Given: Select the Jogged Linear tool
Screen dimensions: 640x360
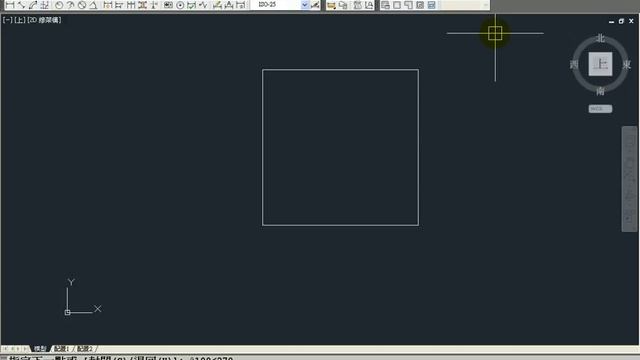Looking at the screenshot, I should tap(203, 5).
